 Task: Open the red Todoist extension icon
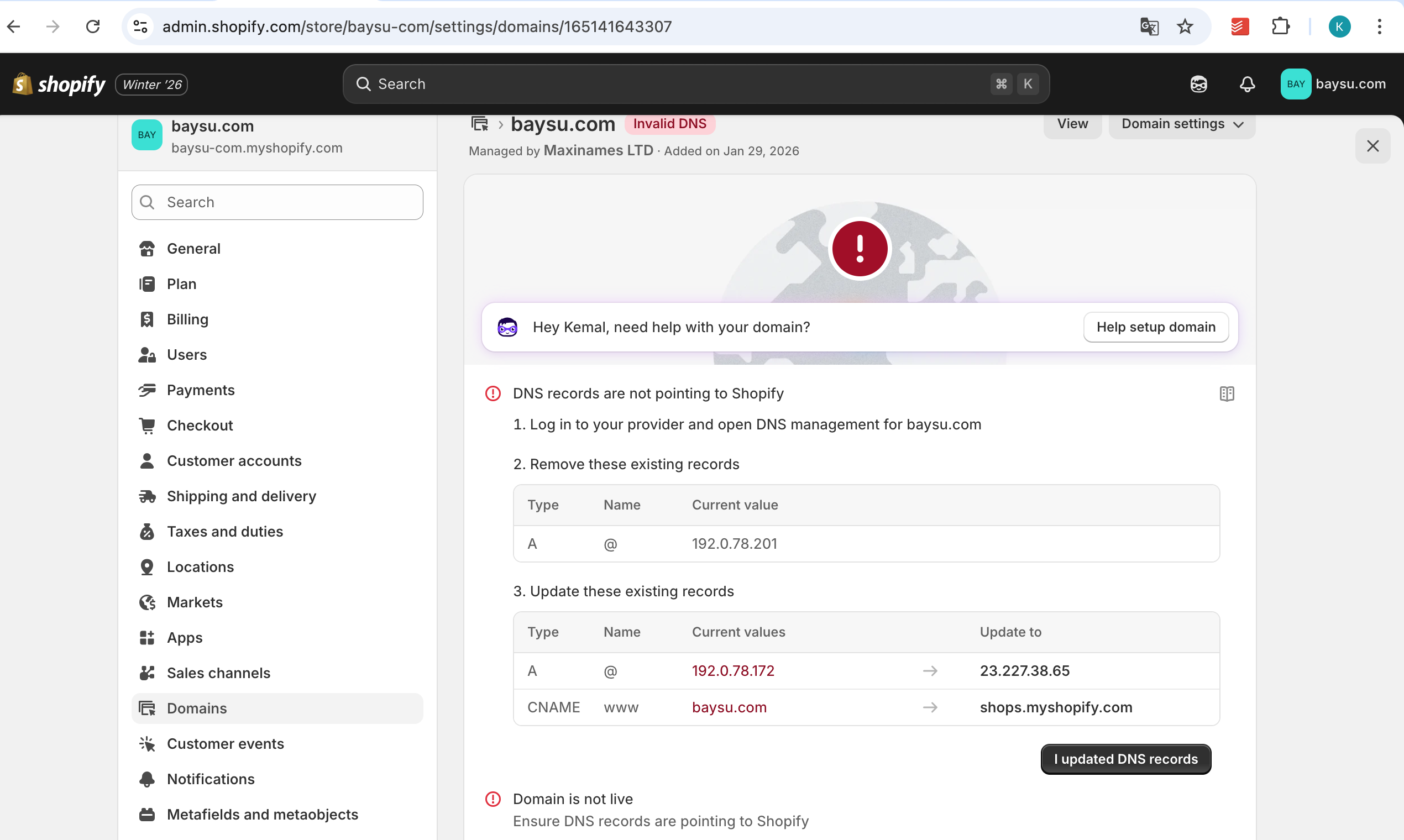(x=1240, y=27)
